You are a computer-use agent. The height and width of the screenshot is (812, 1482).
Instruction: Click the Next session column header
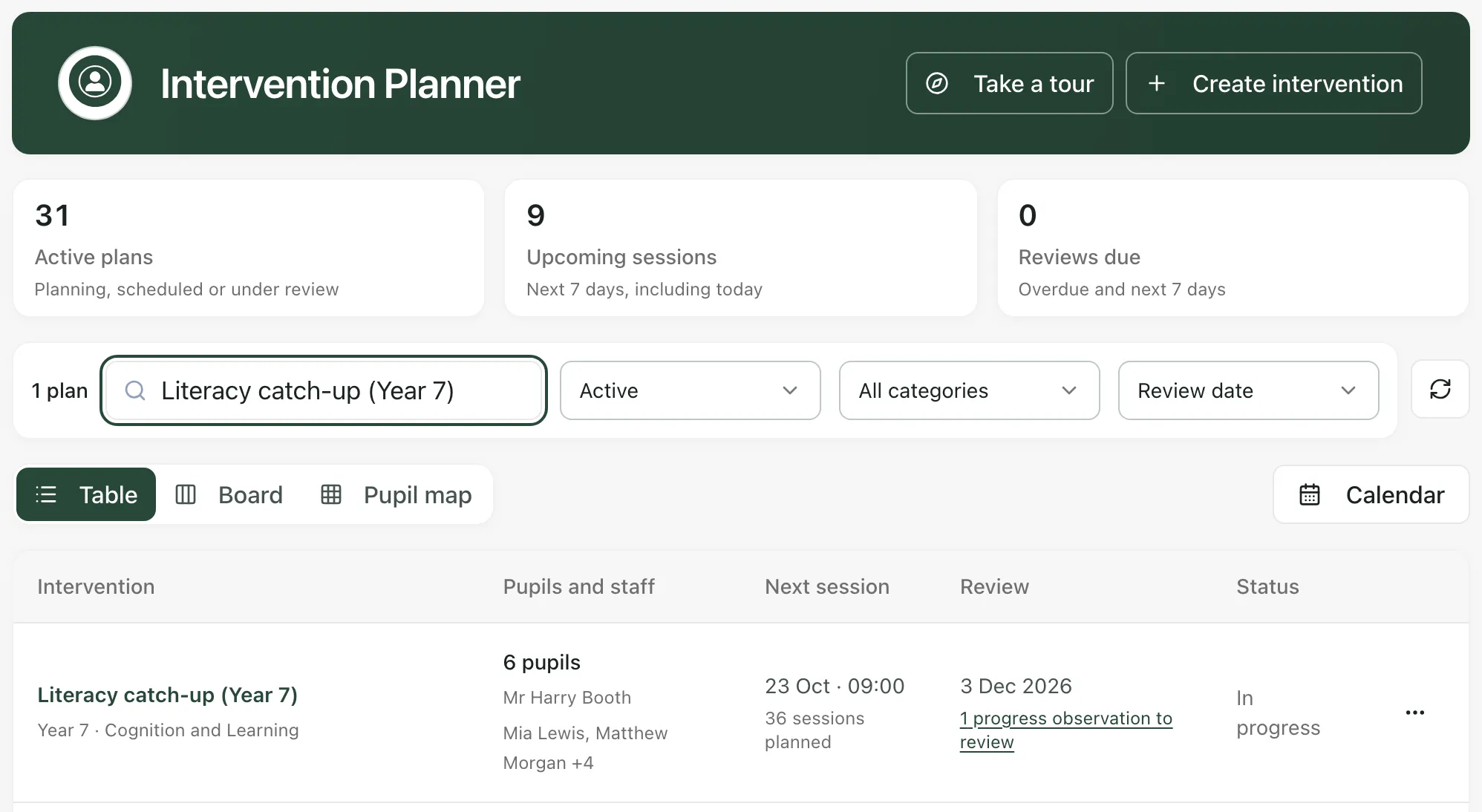(826, 586)
